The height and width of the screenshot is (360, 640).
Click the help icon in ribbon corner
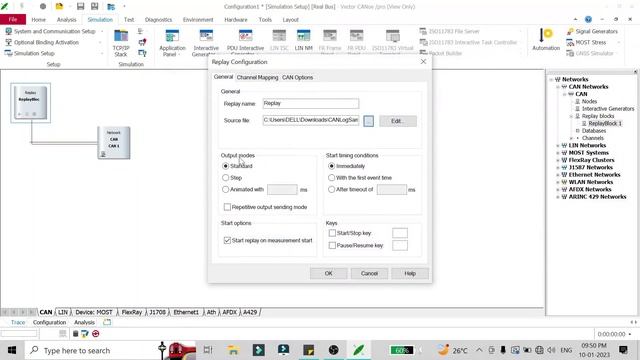tap(588, 20)
